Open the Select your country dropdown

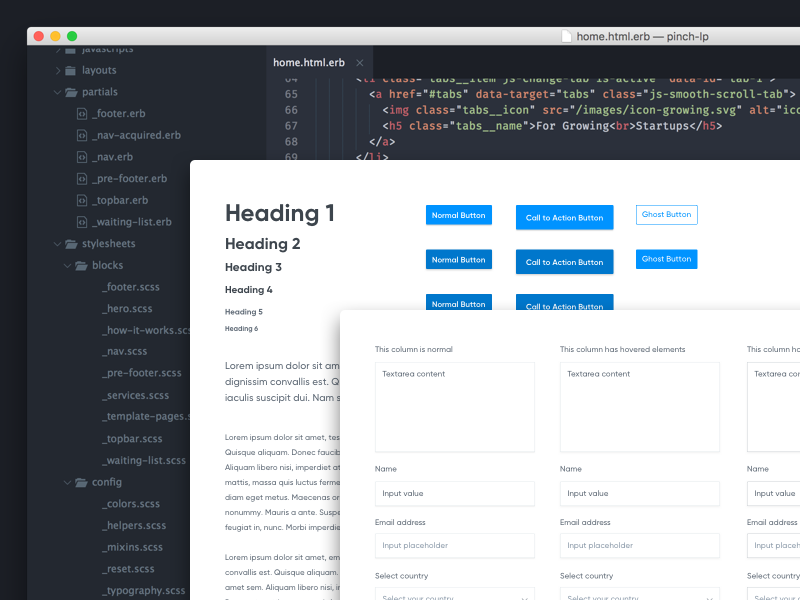454,595
